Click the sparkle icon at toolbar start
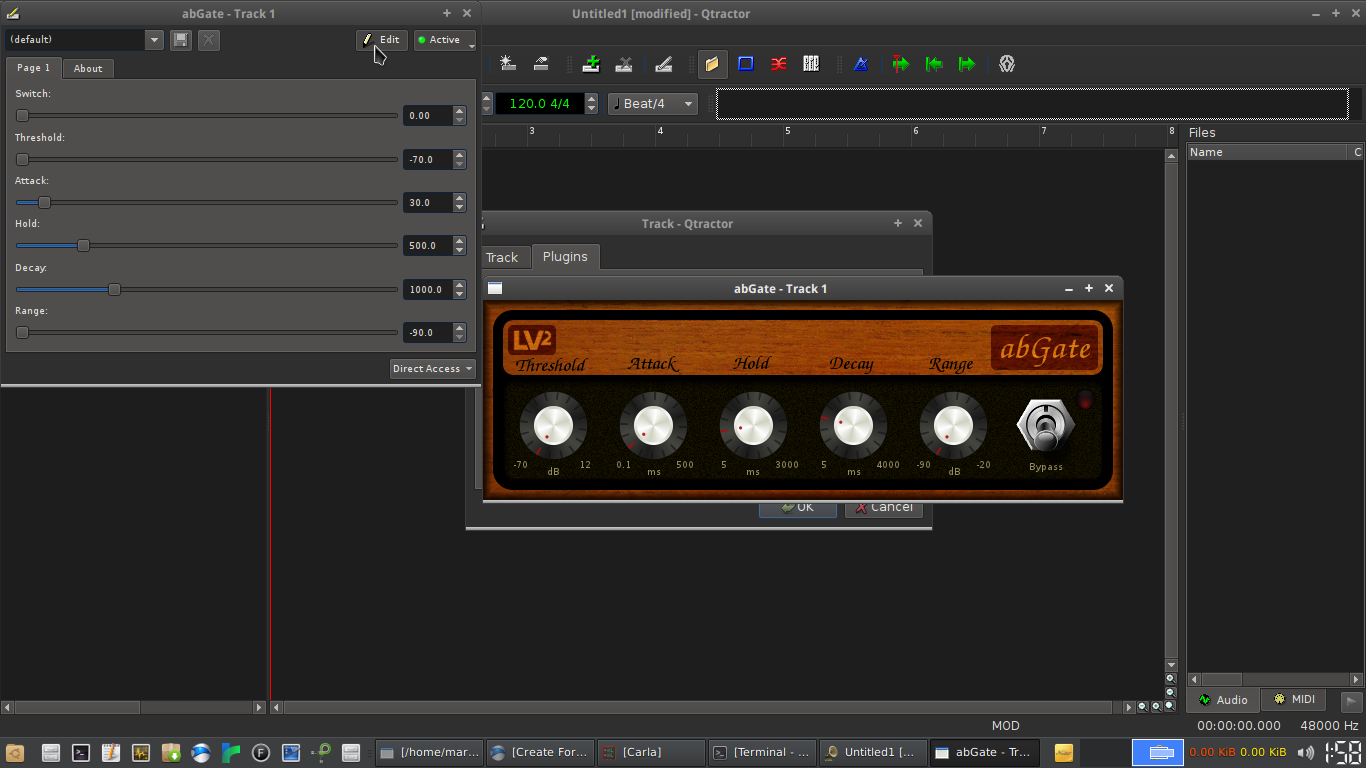This screenshot has width=1366, height=768. [508, 64]
